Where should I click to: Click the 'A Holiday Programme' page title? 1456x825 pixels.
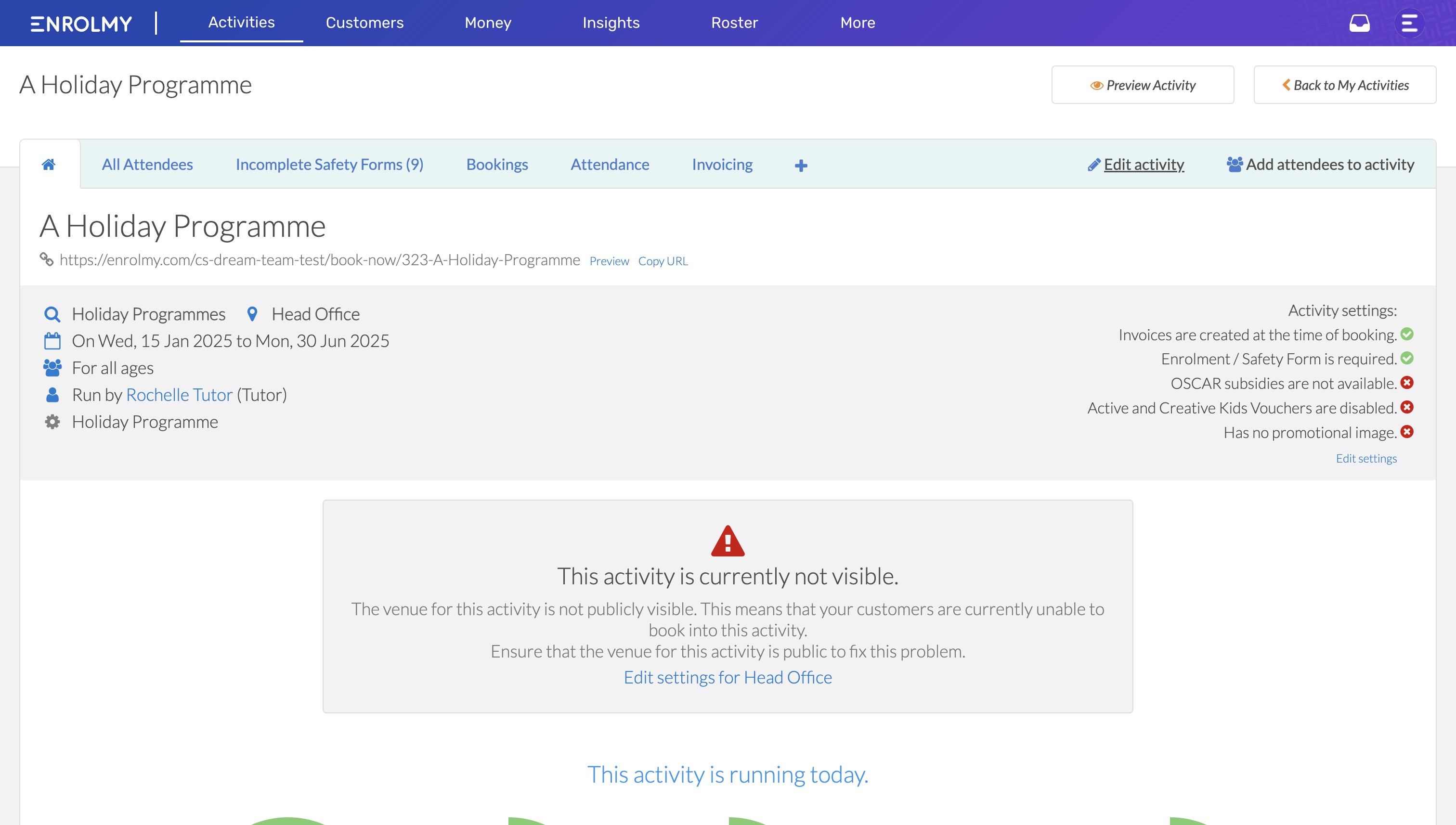(135, 85)
